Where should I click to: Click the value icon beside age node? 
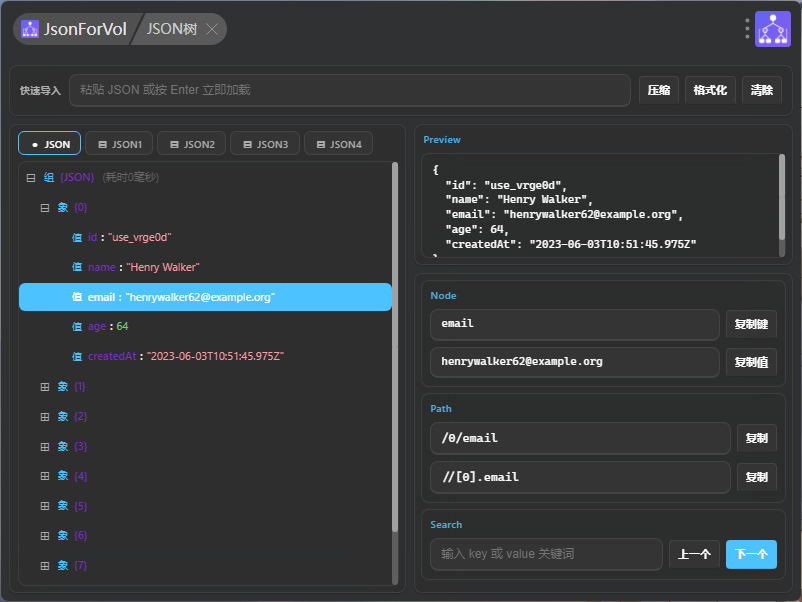[x=77, y=327]
